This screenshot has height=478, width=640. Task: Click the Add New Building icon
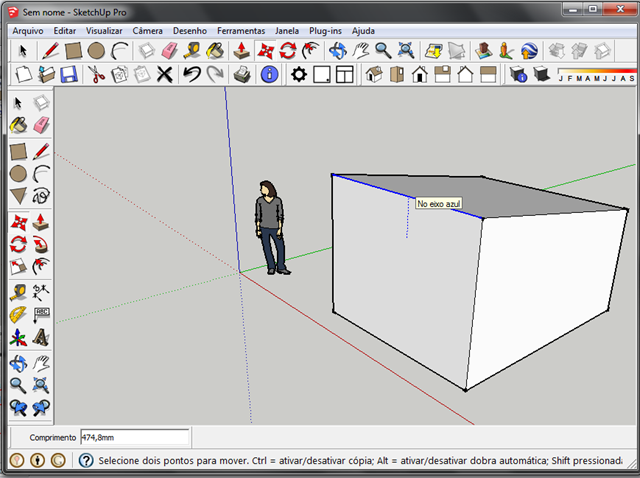tap(484, 51)
